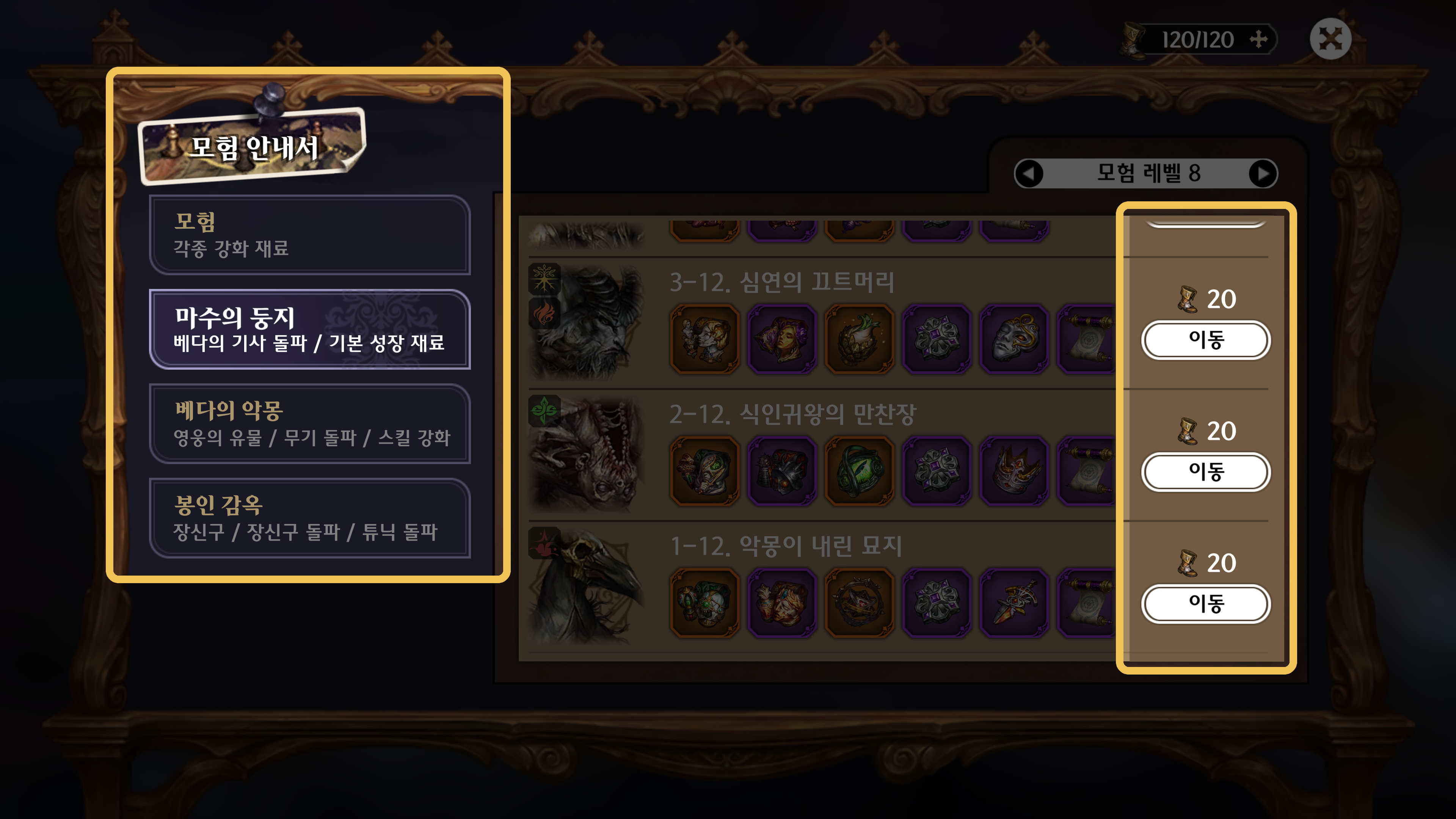Image resolution: width=1456 pixels, height=819 pixels.
Task: Select the white mask reward icon in 3-12
Action: (1014, 339)
